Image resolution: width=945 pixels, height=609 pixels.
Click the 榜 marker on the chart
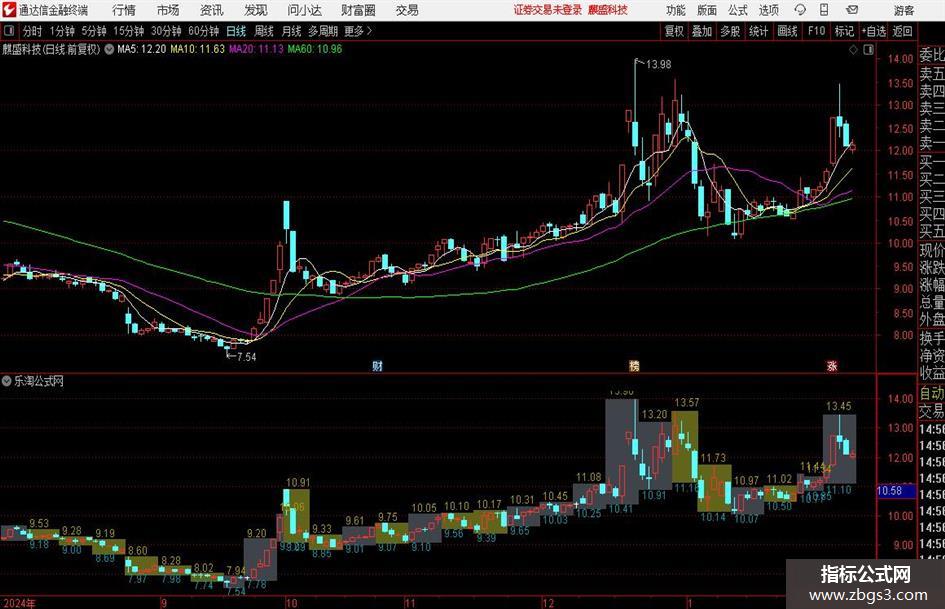click(634, 365)
